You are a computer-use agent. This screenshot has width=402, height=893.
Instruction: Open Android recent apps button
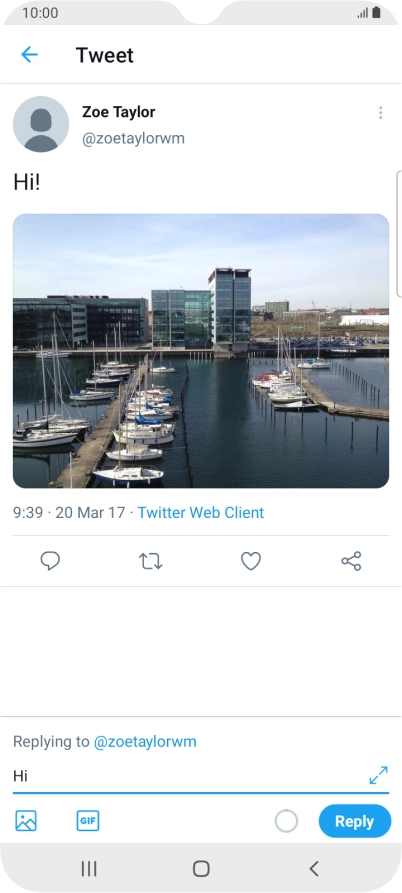click(89, 869)
